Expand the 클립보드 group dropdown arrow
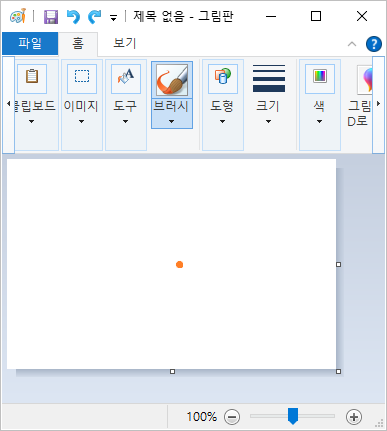The width and height of the screenshot is (387, 431). click(31, 122)
